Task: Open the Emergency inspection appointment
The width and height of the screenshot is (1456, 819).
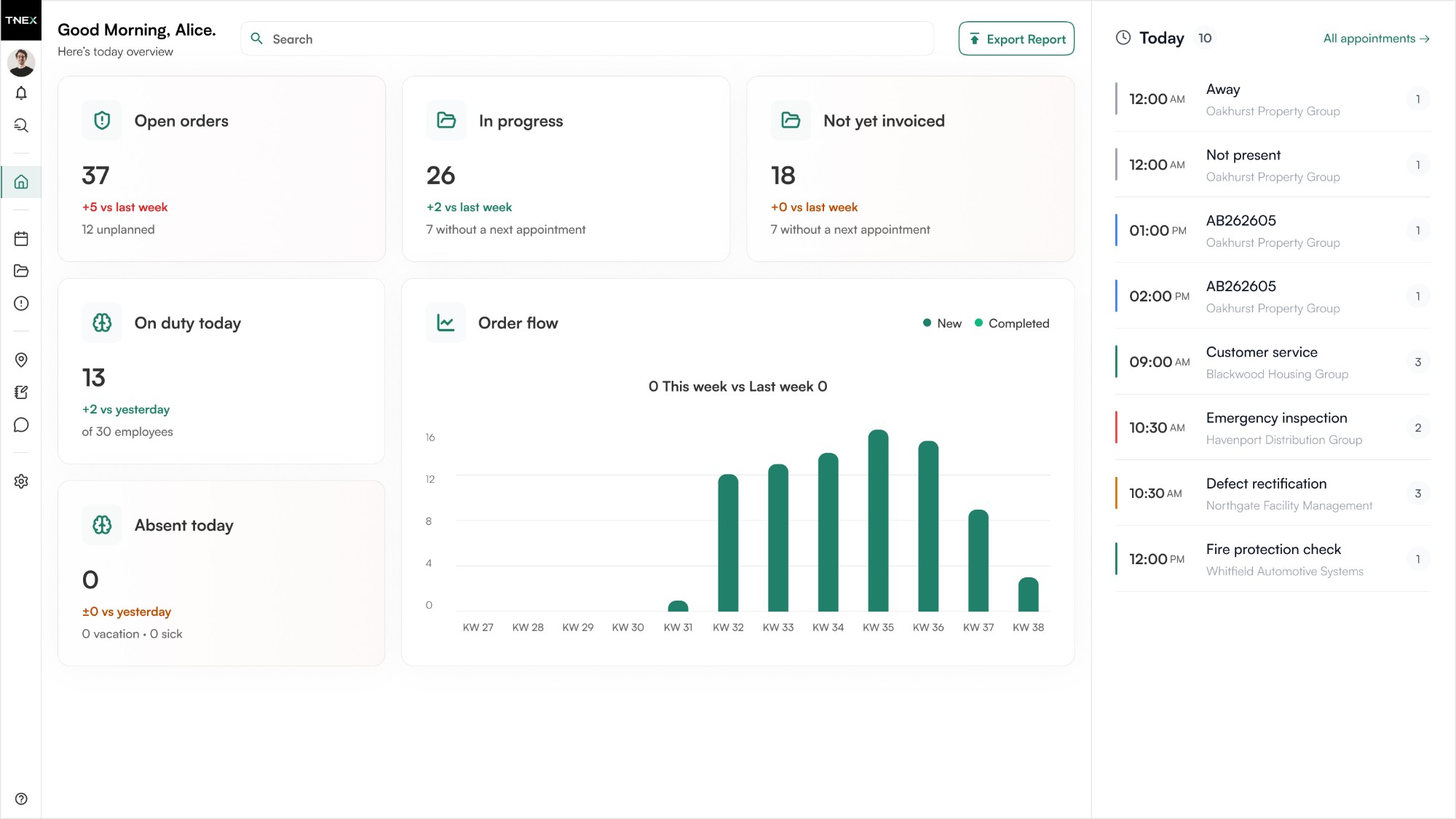Action: (x=1273, y=427)
